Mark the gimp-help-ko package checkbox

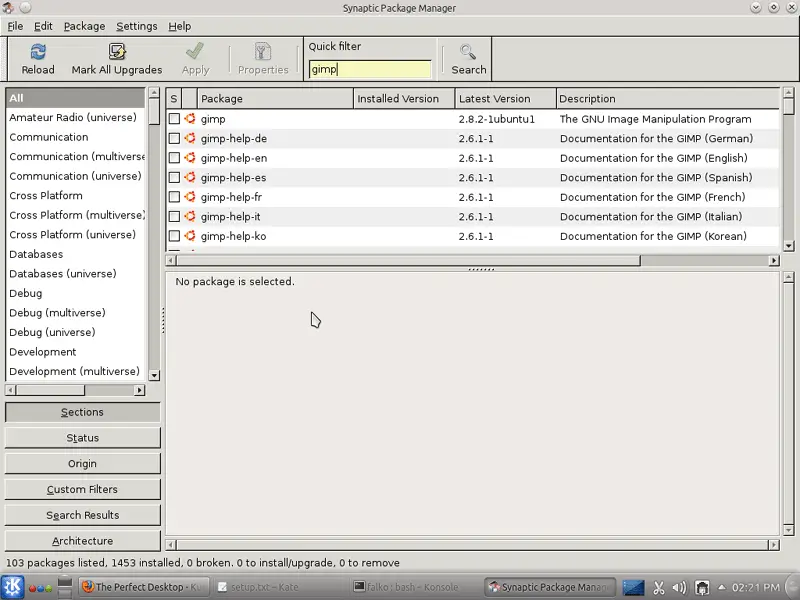(x=174, y=236)
